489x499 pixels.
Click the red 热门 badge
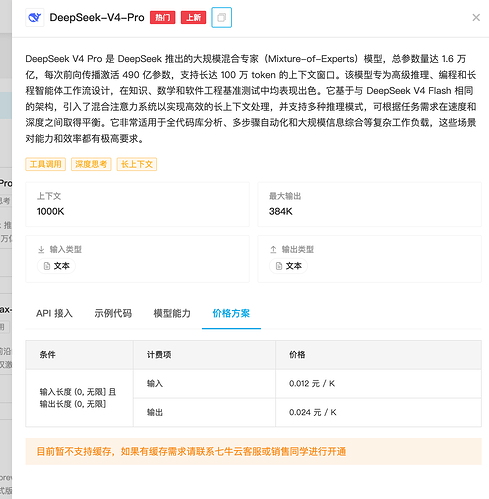(x=162, y=17)
